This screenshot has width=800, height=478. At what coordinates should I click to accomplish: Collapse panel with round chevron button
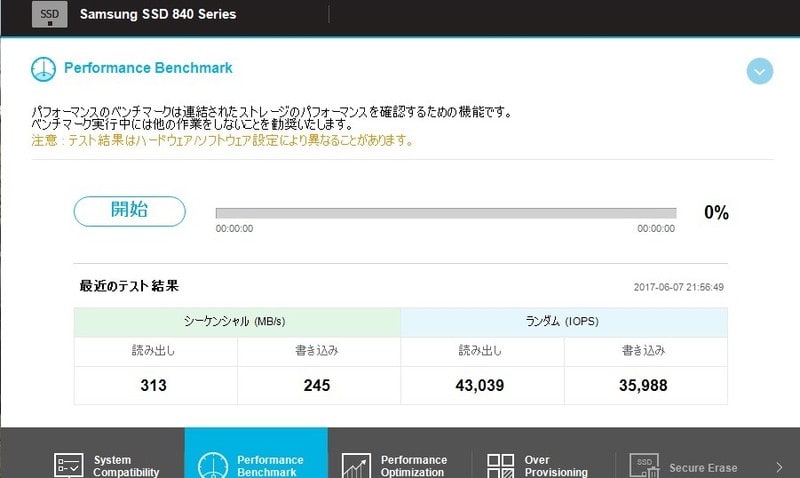760,71
